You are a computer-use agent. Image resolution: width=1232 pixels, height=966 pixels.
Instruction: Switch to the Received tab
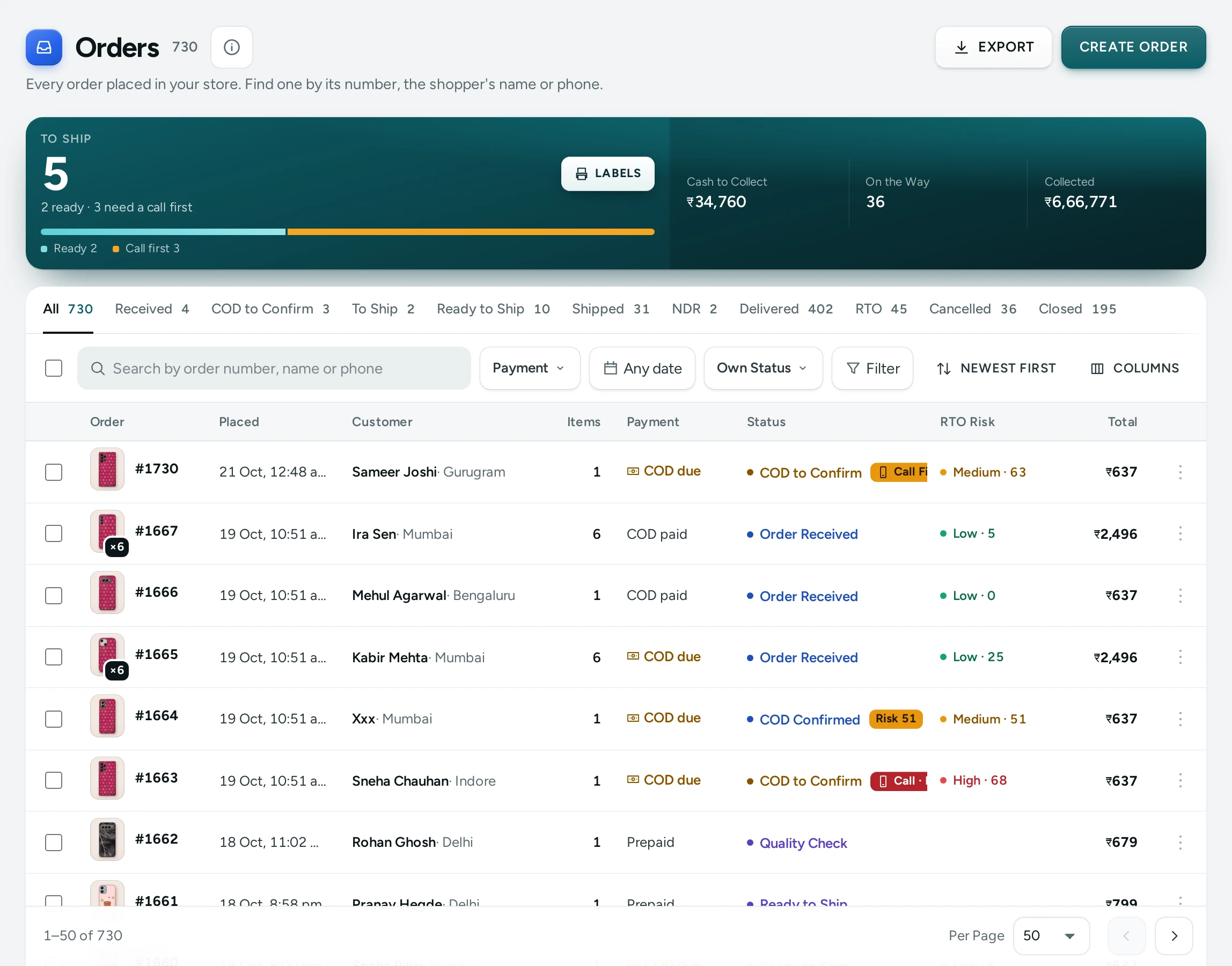151,309
